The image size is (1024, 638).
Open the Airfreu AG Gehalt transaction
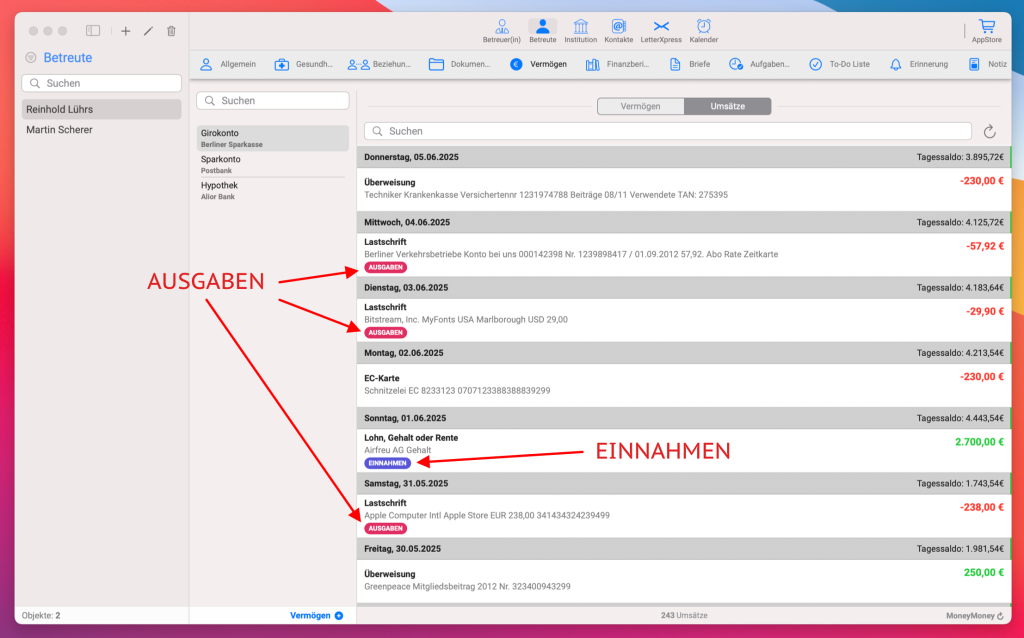tap(684, 450)
